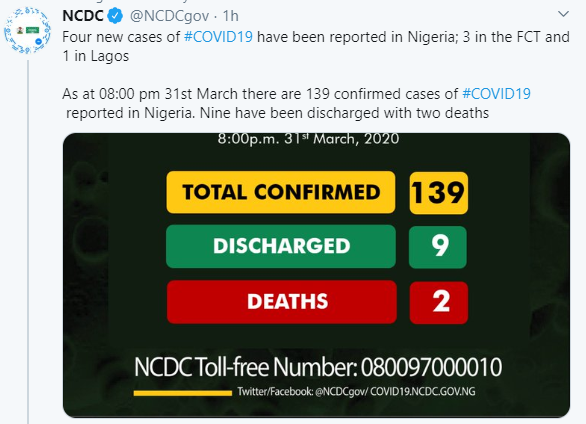Click the first #COVID19 hashtag

click(x=219, y=37)
